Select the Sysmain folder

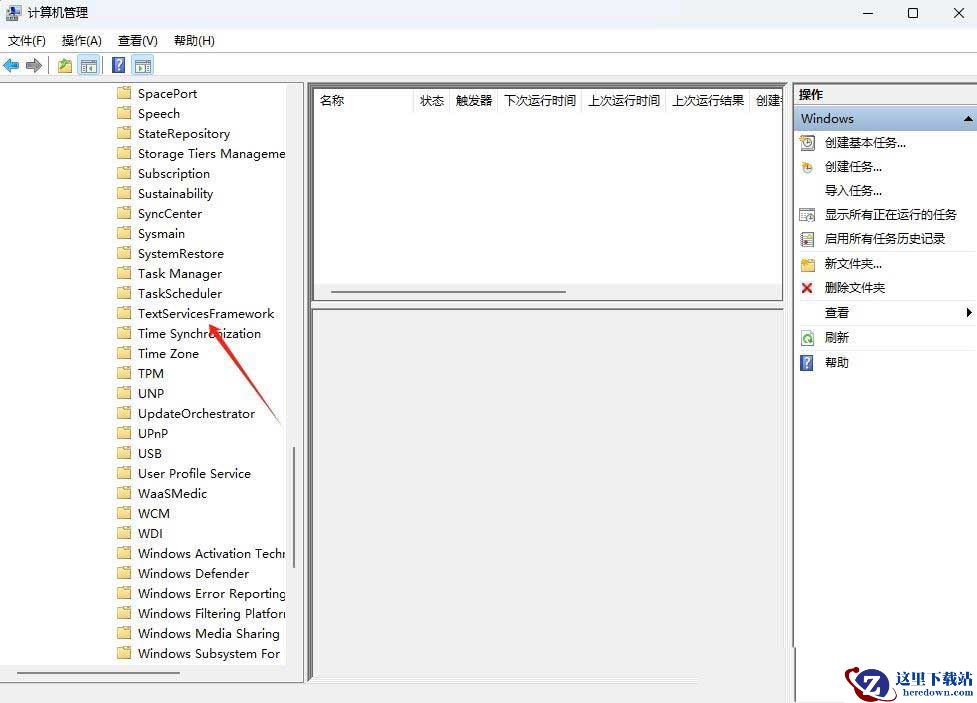pos(161,234)
